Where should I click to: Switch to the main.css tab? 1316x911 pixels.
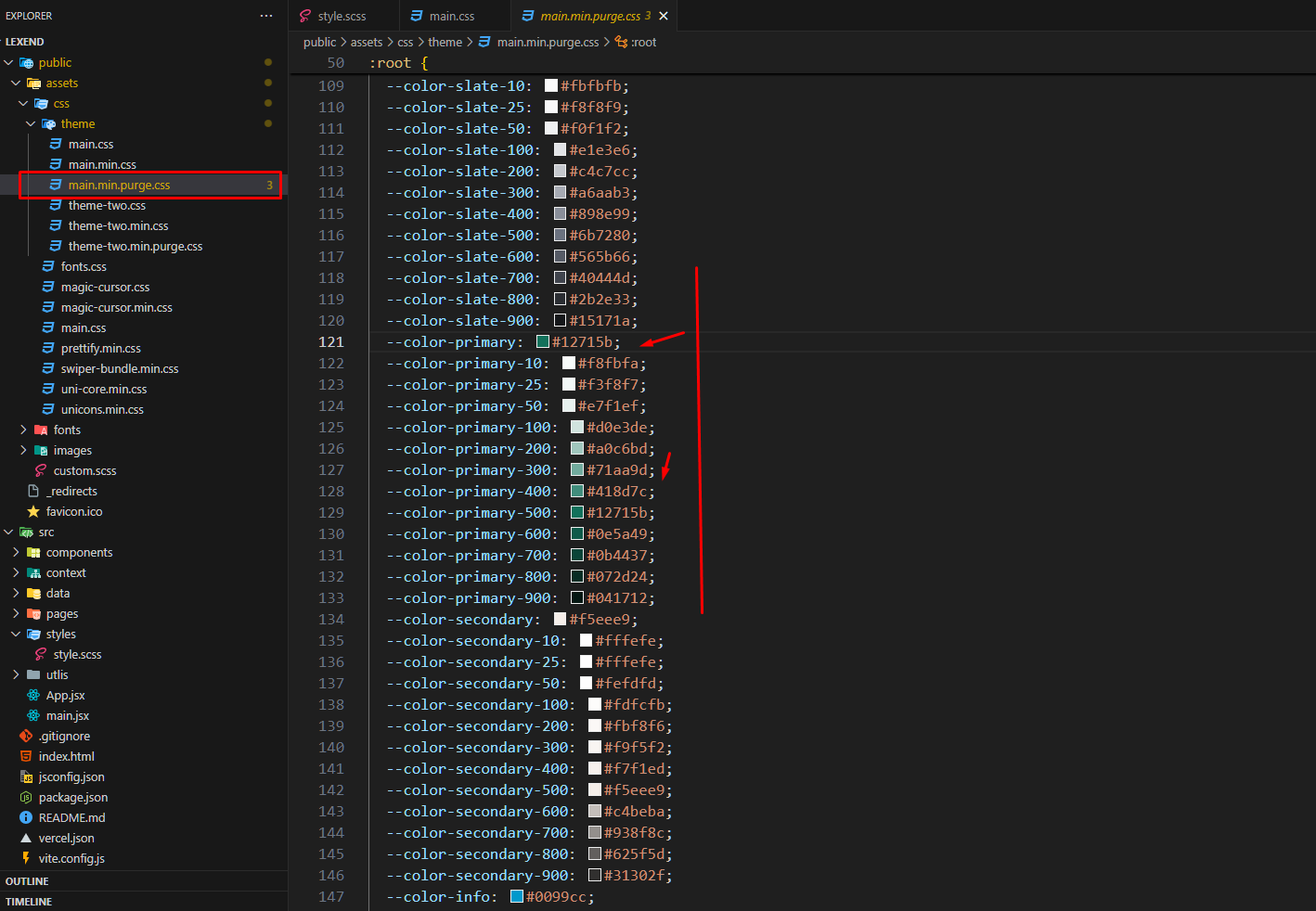click(452, 15)
